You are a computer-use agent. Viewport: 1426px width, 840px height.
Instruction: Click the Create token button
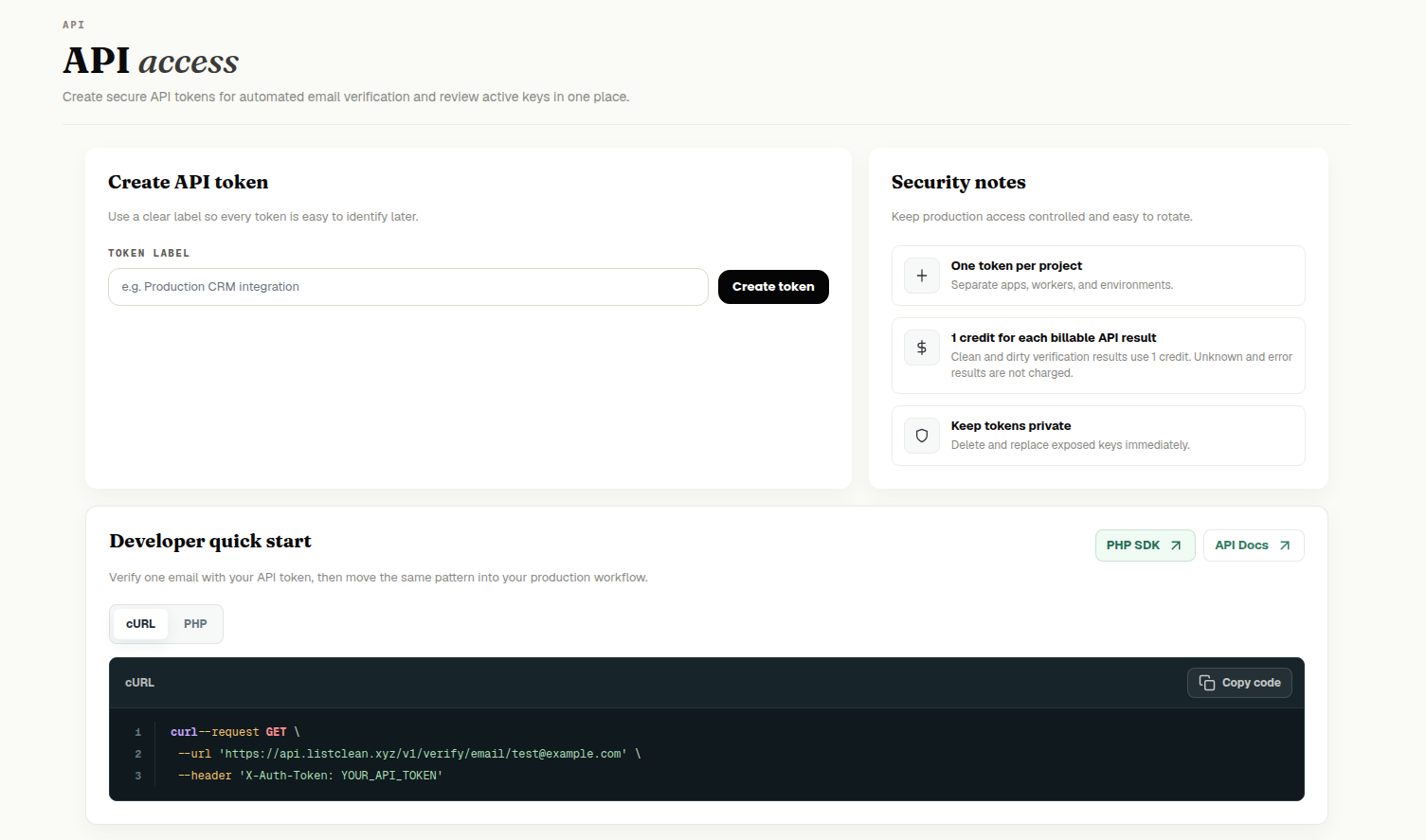pyautogui.click(x=773, y=287)
